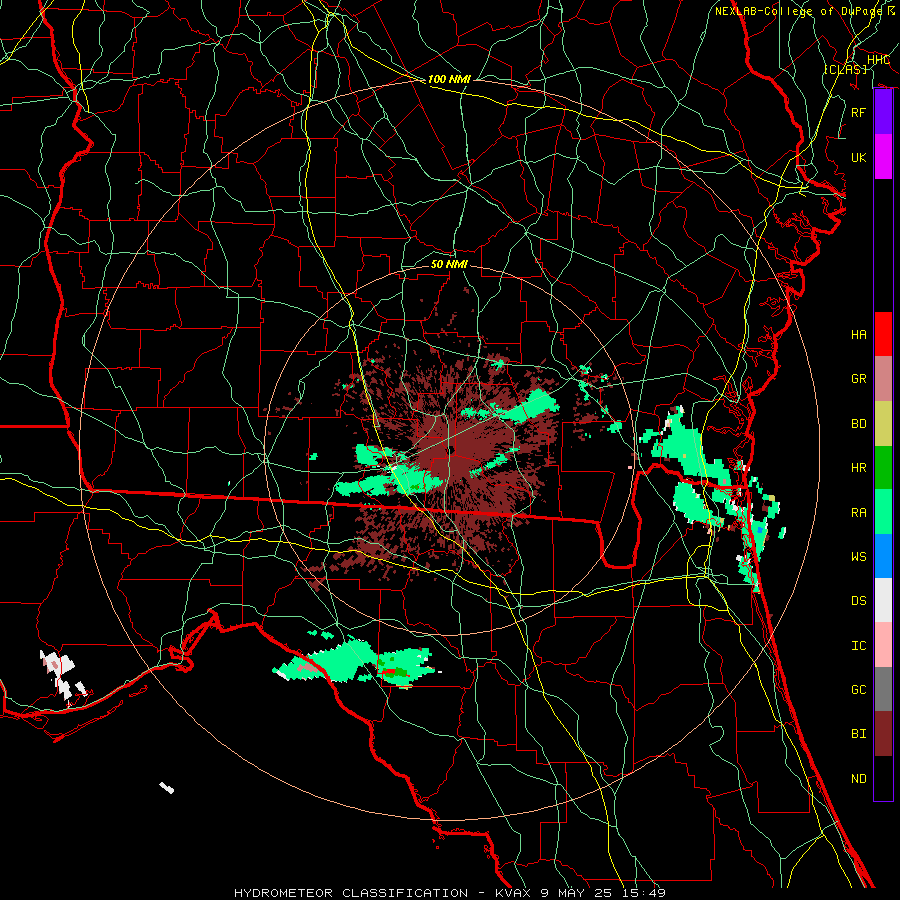Click the '50 NMI' range ring label
The width and height of the screenshot is (900, 900).
[x=449, y=264]
